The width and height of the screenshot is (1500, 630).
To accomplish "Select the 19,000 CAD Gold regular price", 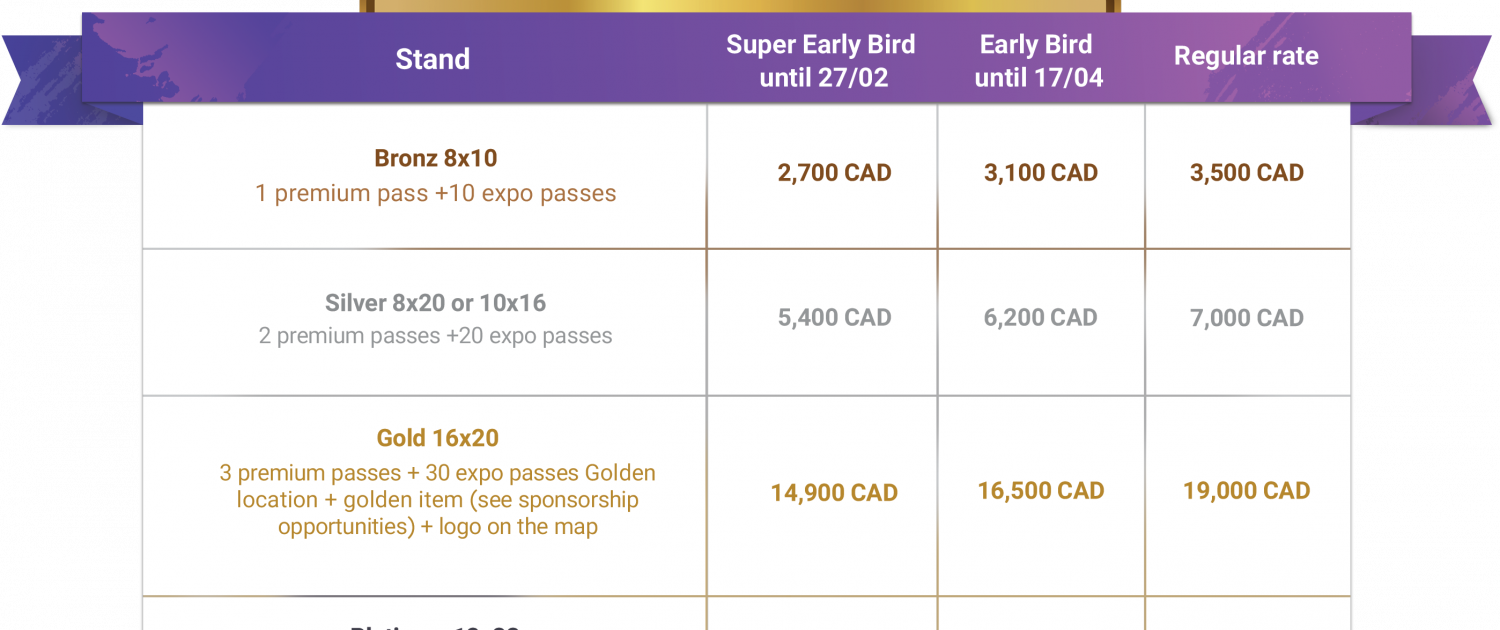I will 1247,491.
